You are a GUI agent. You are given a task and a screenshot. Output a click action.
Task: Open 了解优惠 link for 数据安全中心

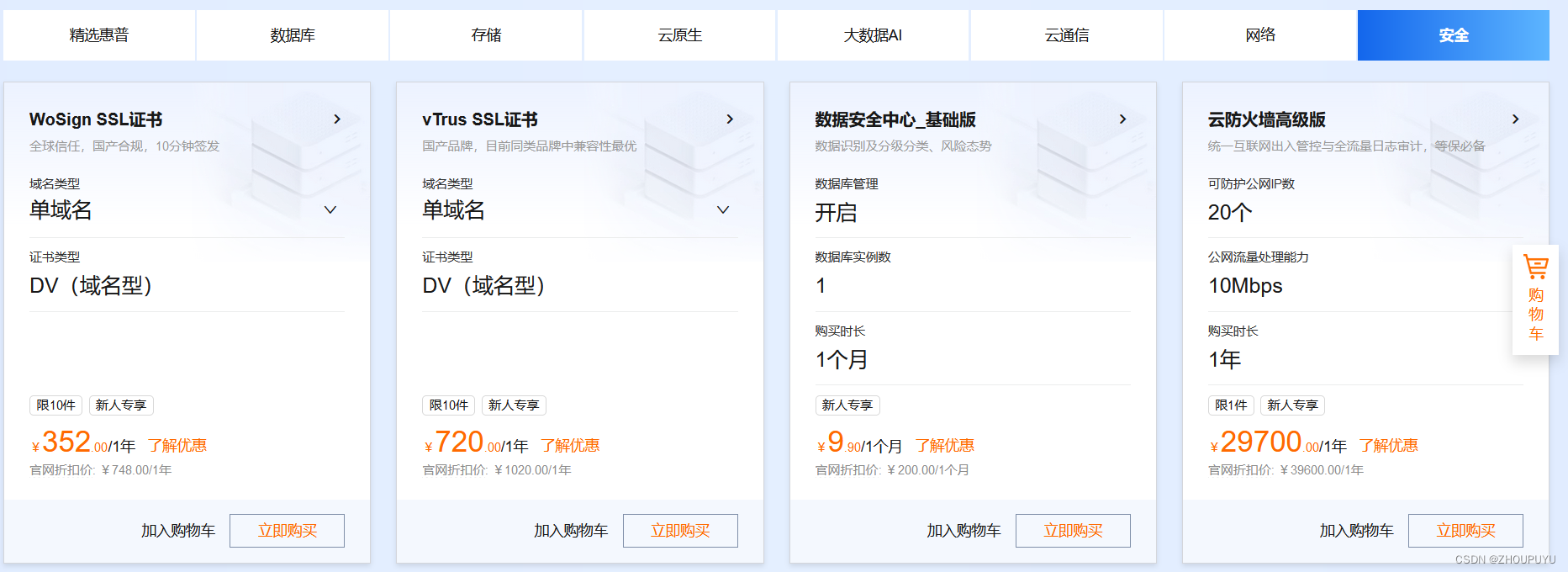point(945,446)
